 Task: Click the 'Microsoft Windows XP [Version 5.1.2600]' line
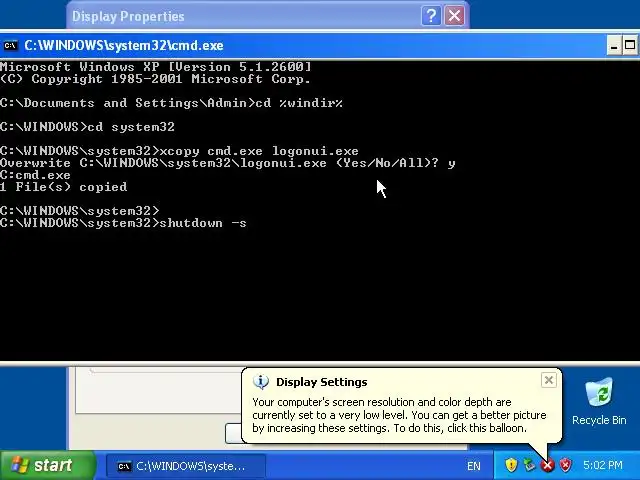tap(156, 67)
